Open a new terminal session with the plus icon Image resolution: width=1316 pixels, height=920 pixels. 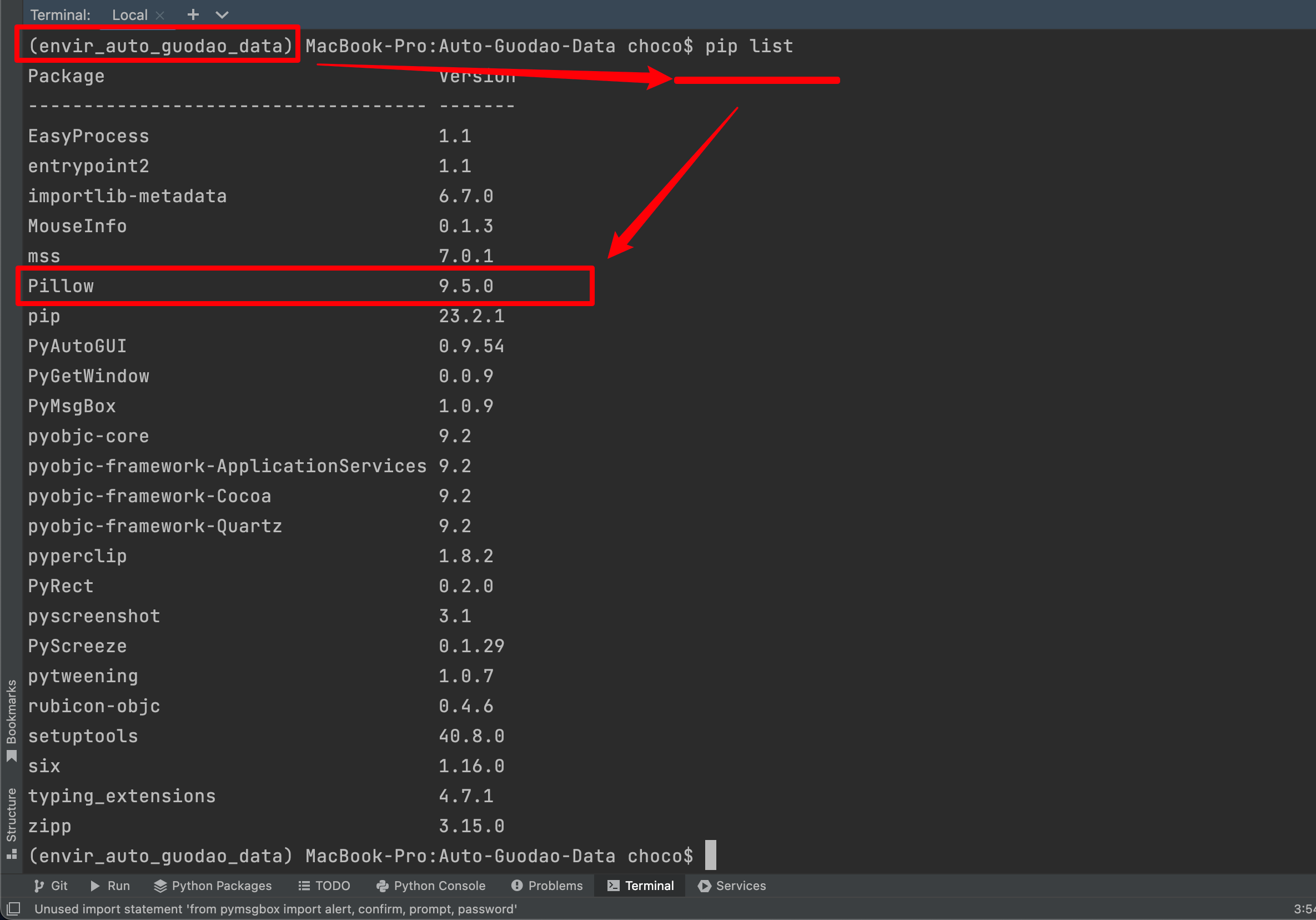[193, 15]
